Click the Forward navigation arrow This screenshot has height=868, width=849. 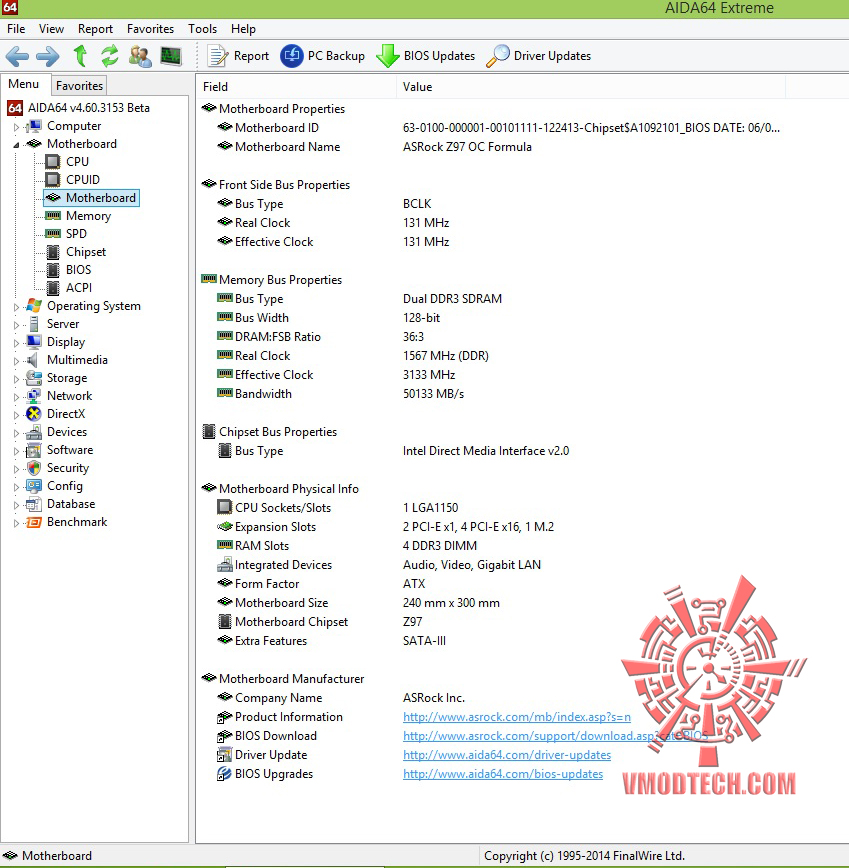[x=48, y=56]
